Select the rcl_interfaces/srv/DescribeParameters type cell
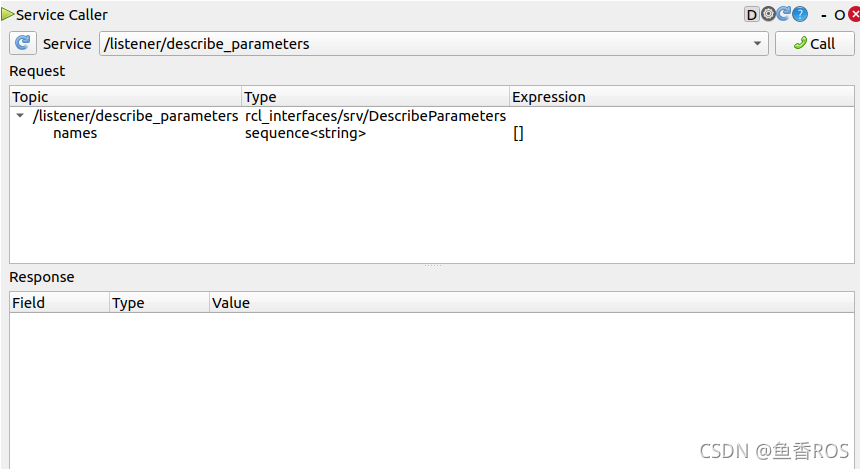The image size is (860, 474). (x=375, y=116)
